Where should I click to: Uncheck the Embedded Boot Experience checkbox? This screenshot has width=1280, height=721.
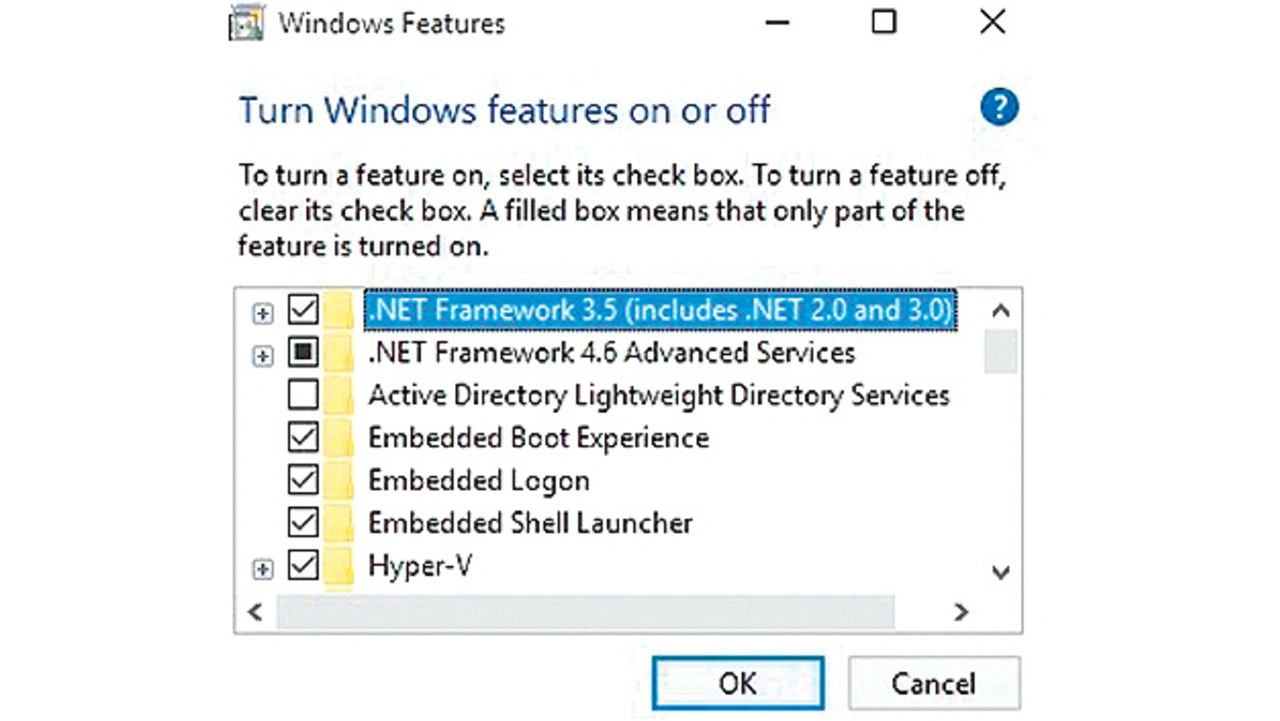click(303, 438)
